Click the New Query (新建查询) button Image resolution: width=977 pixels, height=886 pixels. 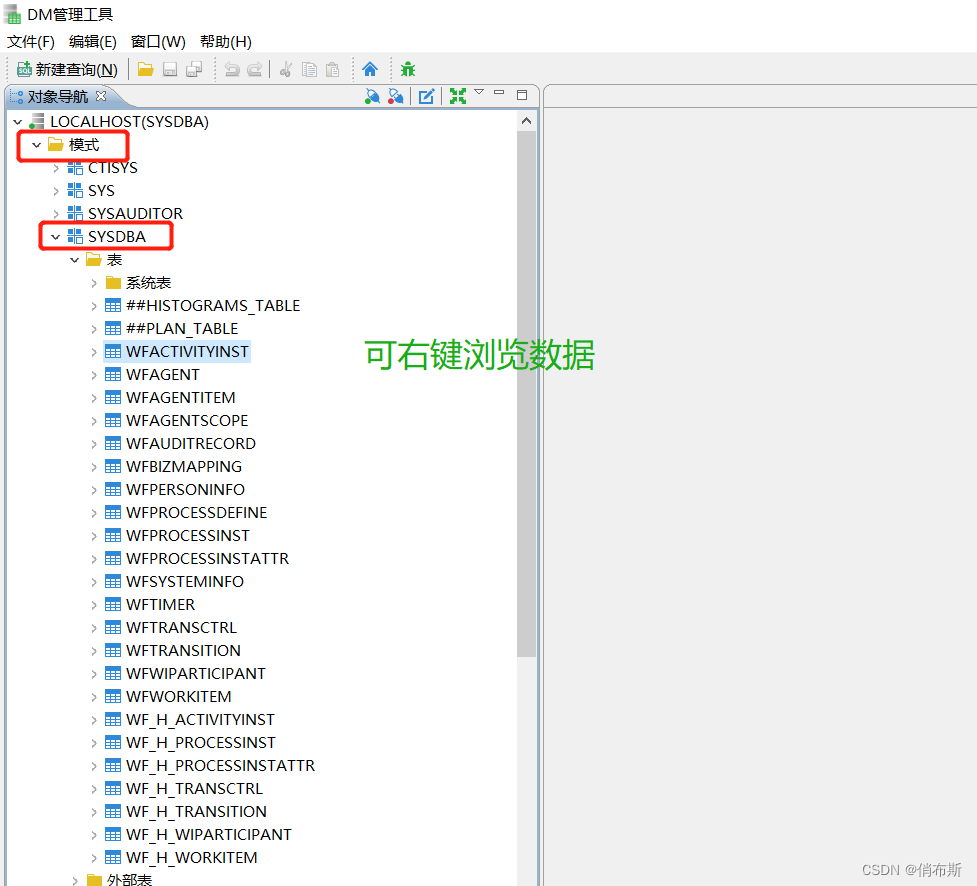(x=67, y=69)
